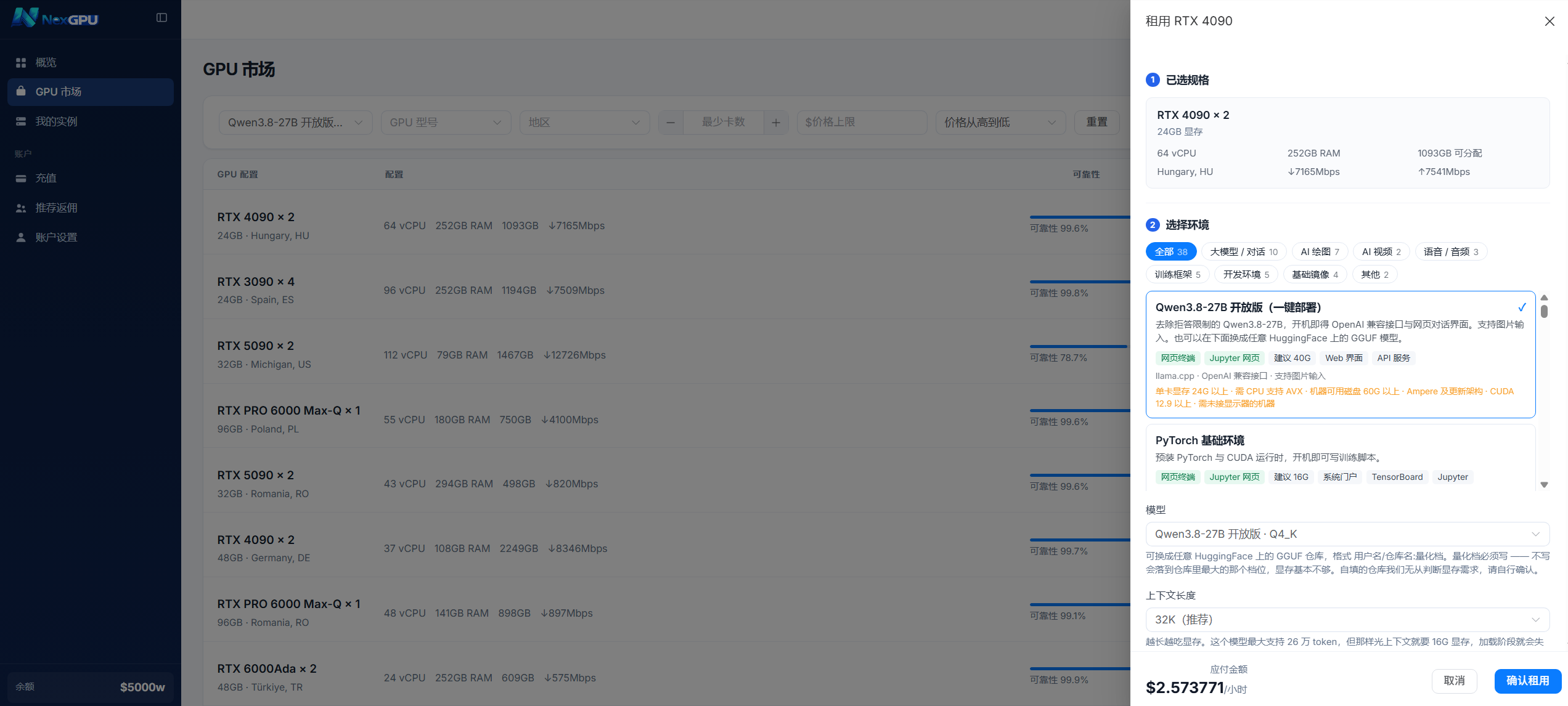Open 充值 in the sidebar

[x=91, y=178]
